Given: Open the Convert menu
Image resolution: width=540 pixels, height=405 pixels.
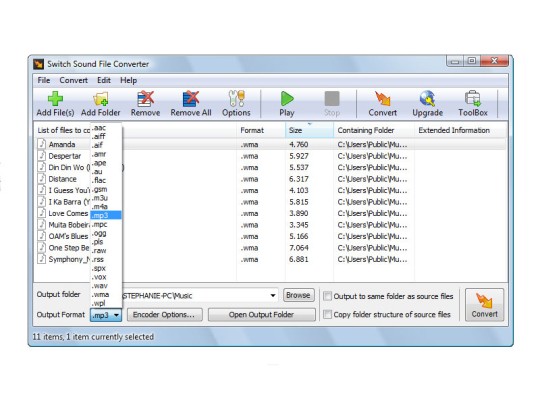Looking at the screenshot, I should click(73, 80).
